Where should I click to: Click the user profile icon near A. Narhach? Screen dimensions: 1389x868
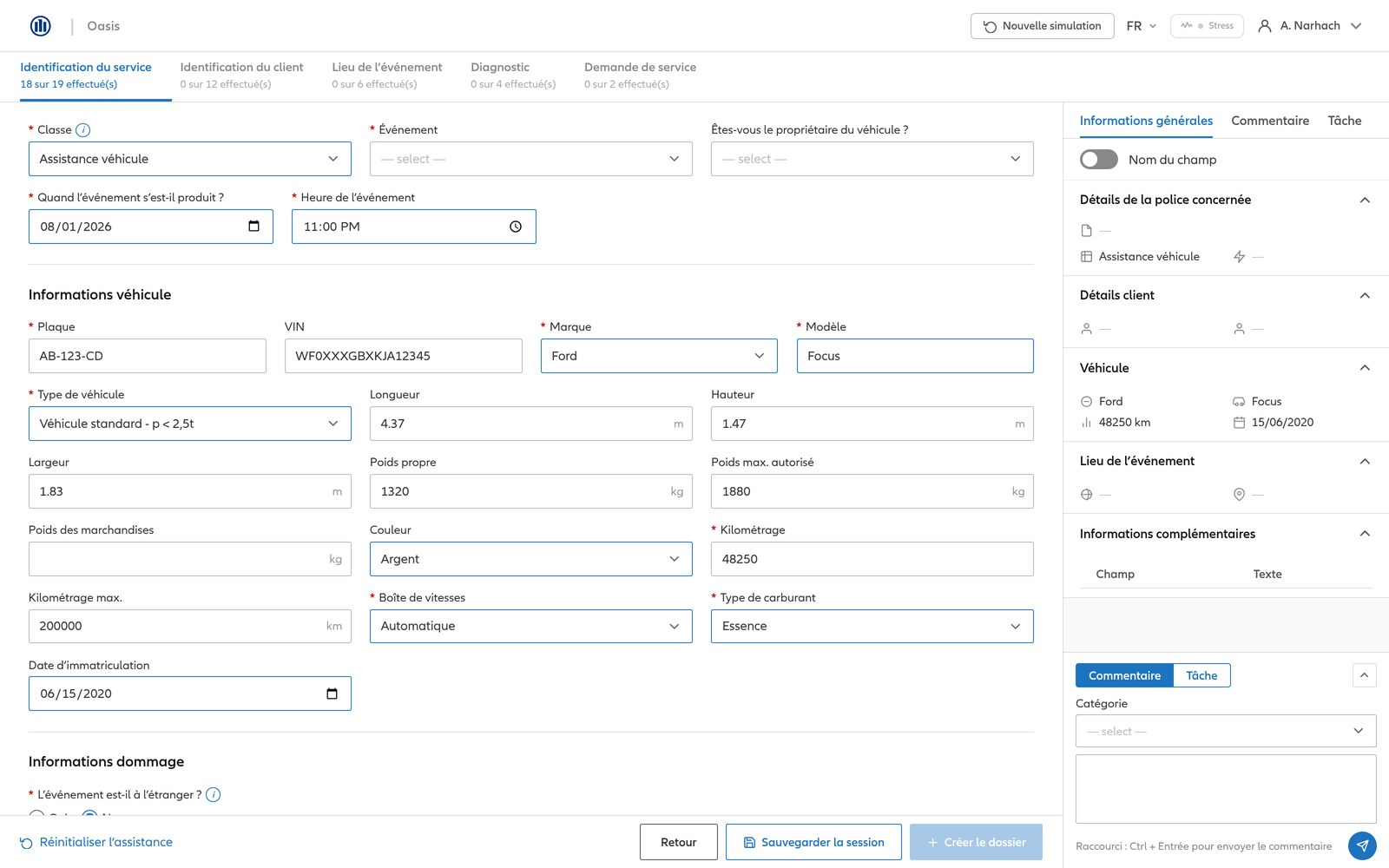(1265, 26)
